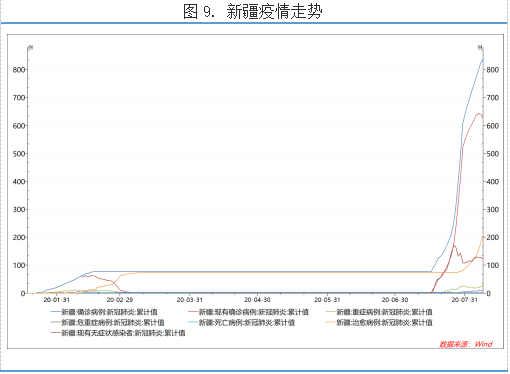Click the 新疆:死亡病例 legend entry

tap(242, 322)
